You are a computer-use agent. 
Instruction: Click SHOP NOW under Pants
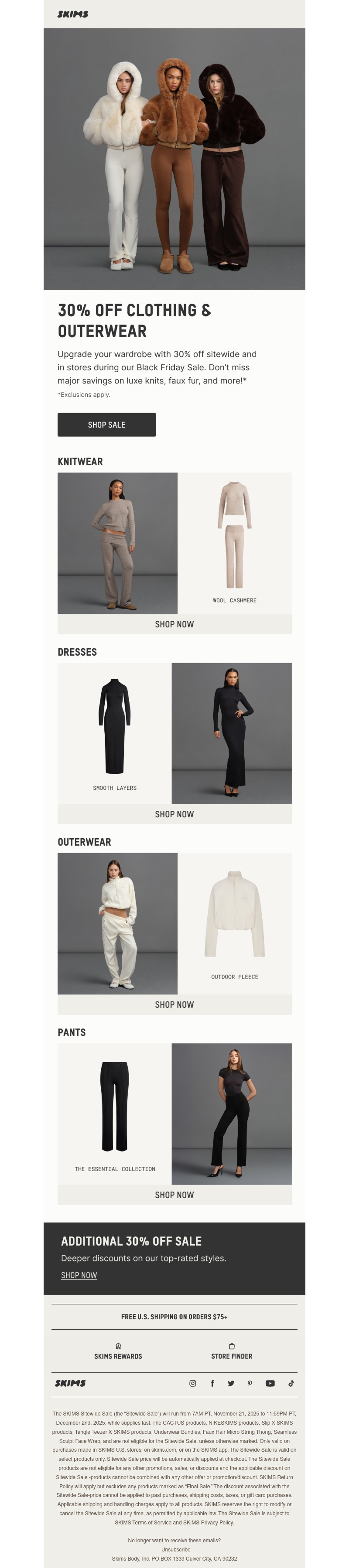click(174, 1194)
